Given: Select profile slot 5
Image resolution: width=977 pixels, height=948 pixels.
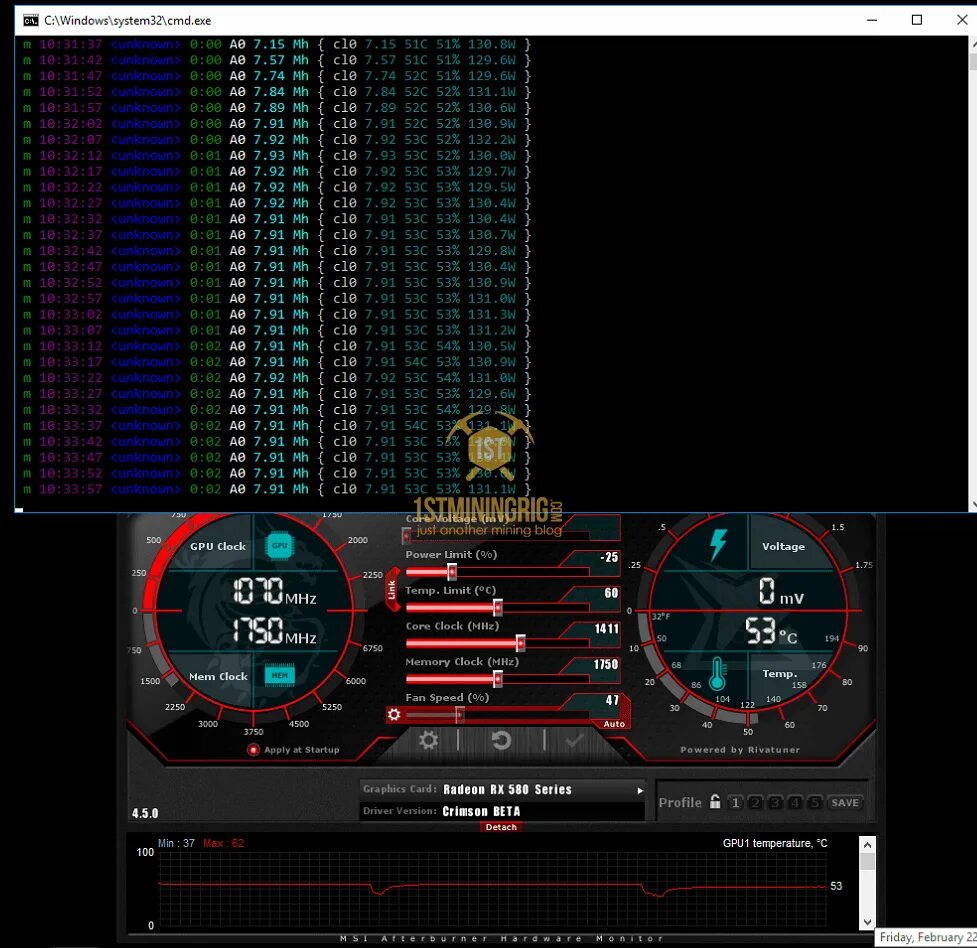Looking at the screenshot, I should (x=814, y=803).
